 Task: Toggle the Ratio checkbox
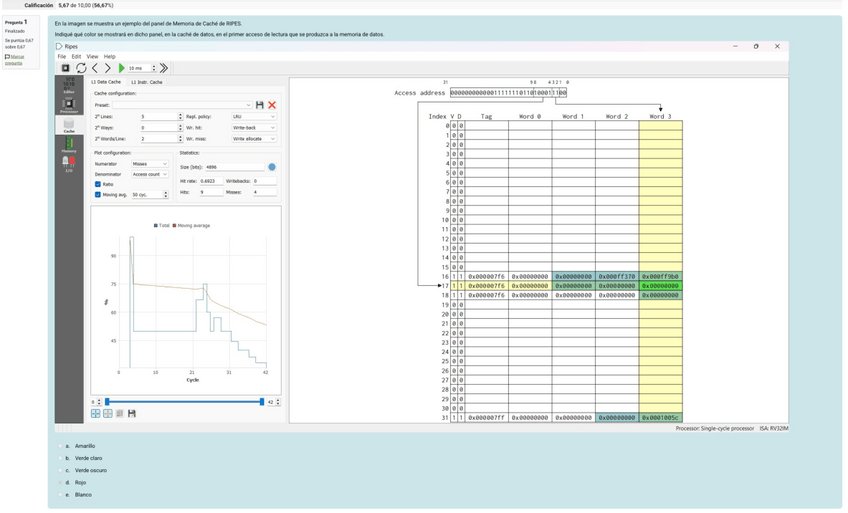pos(98,184)
